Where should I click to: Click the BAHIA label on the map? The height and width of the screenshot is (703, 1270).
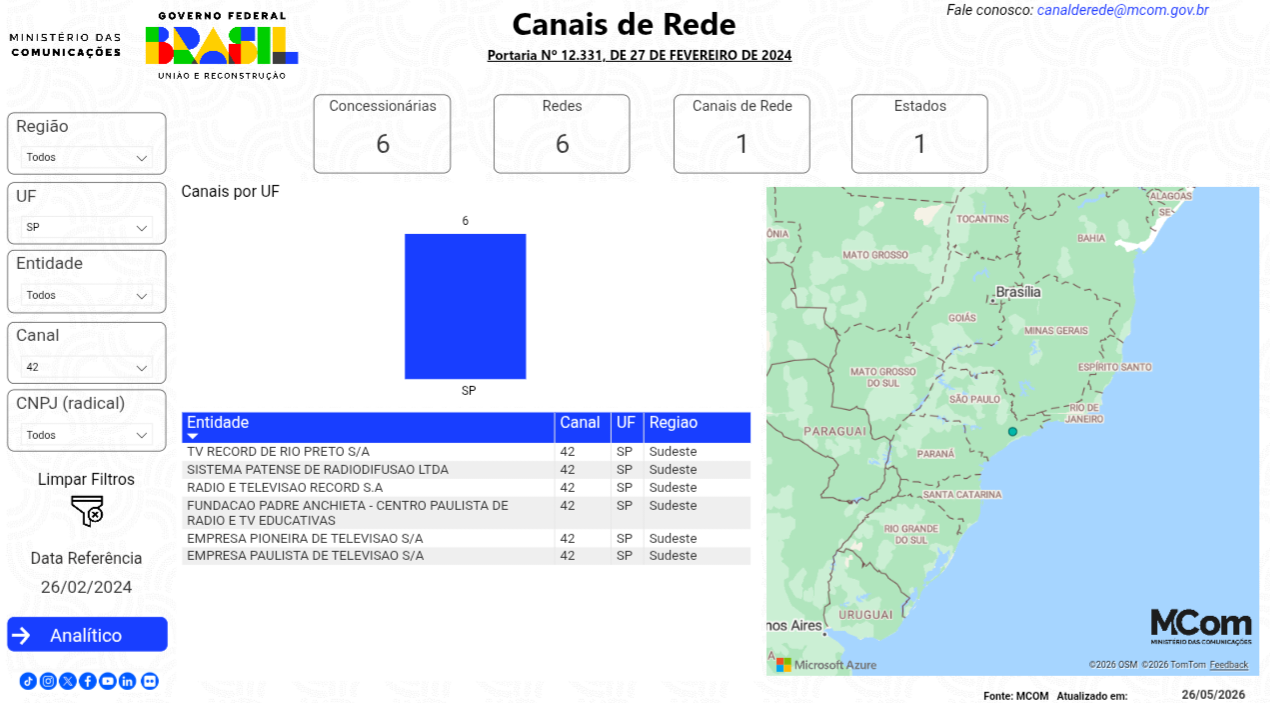[x=1091, y=238]
